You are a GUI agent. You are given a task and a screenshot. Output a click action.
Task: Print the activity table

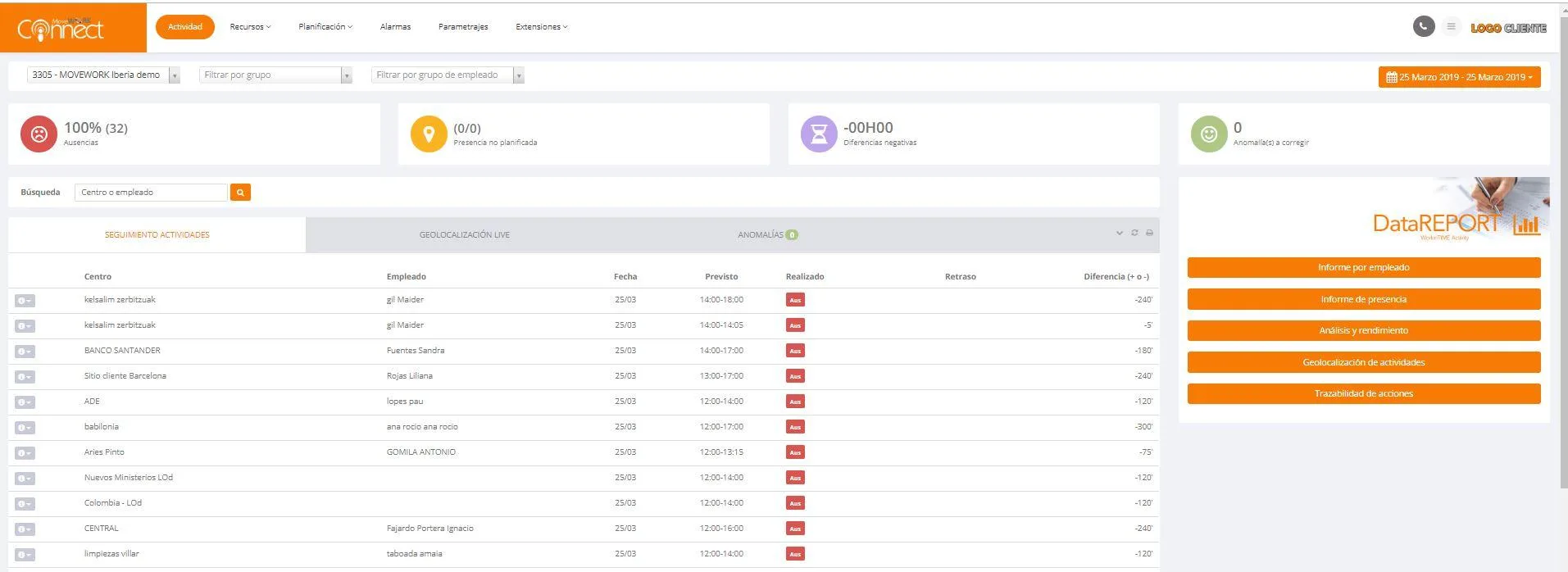1149,233
